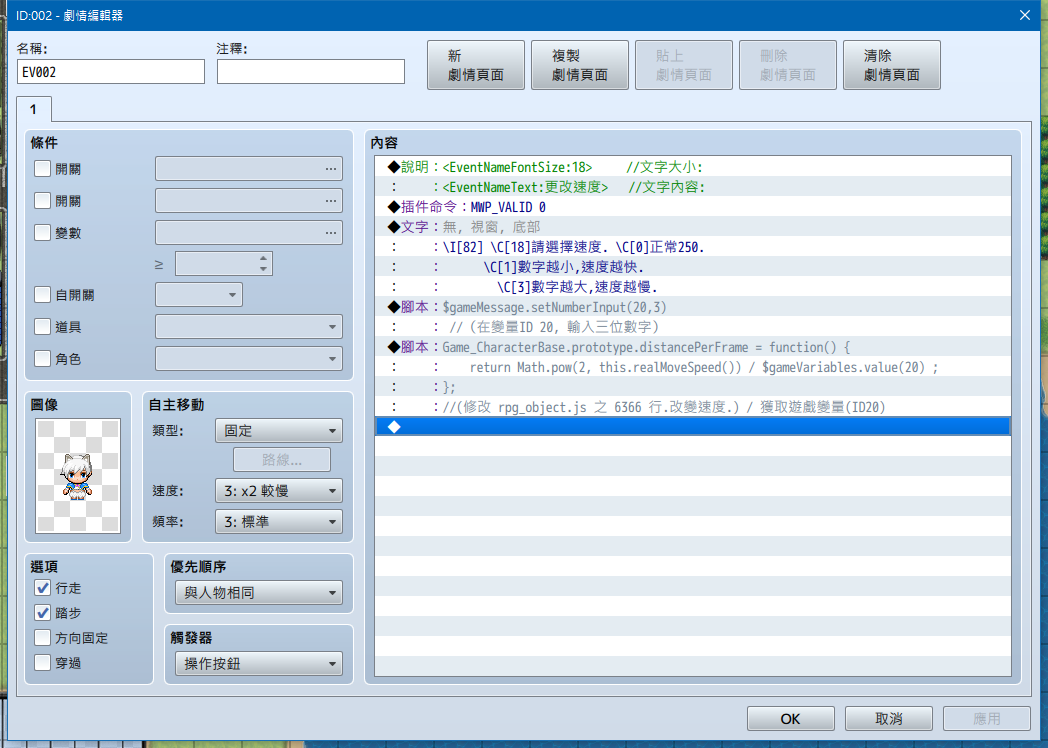
Task: Confirm the dialog with OK
Action: pos(791,719)
